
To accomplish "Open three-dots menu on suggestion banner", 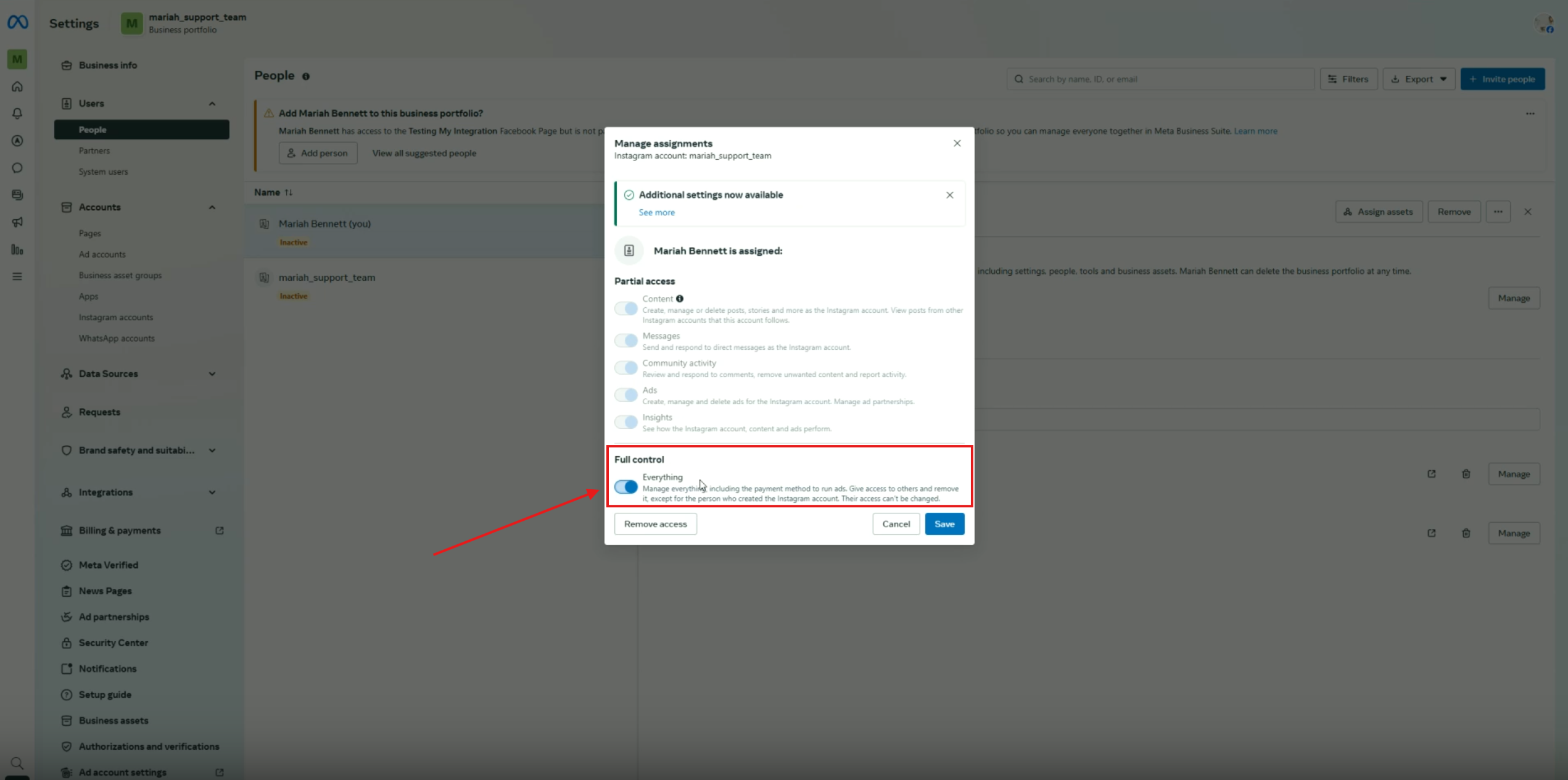I will coord(1530,114).
